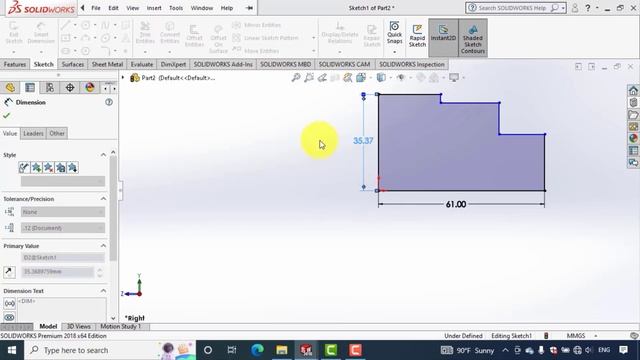Viewport: 640px width, 360px height.
Task: Open the empty Style name dropdown
Action: coord(63,181)
